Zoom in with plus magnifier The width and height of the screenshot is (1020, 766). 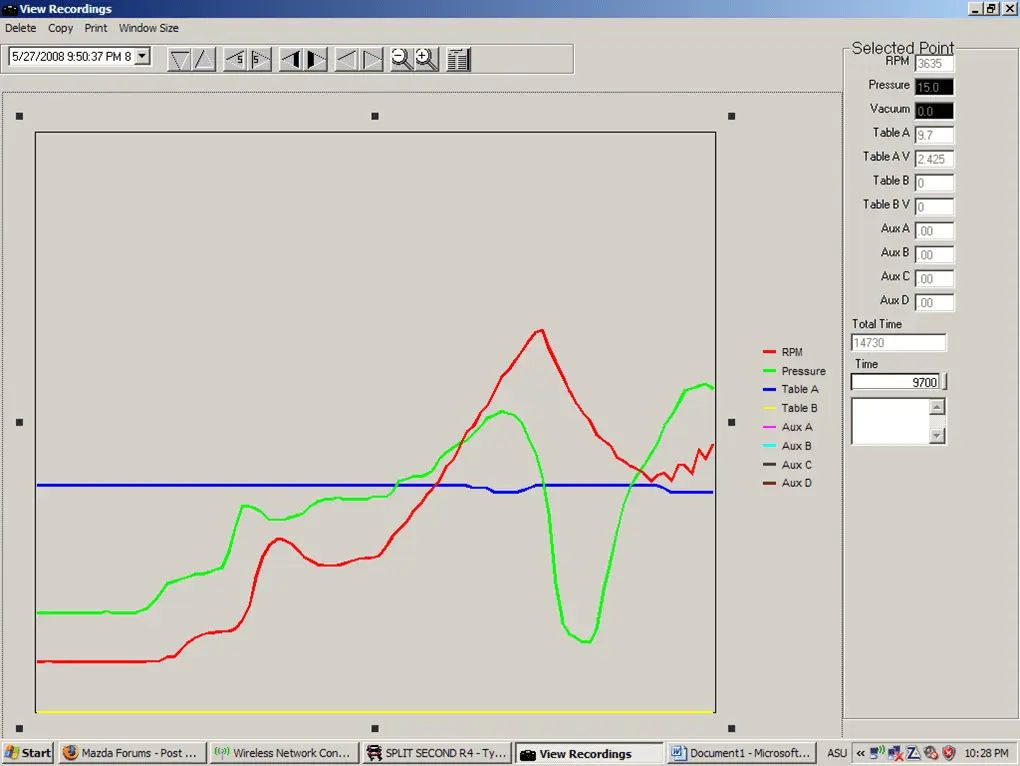(x=427, y=60)
